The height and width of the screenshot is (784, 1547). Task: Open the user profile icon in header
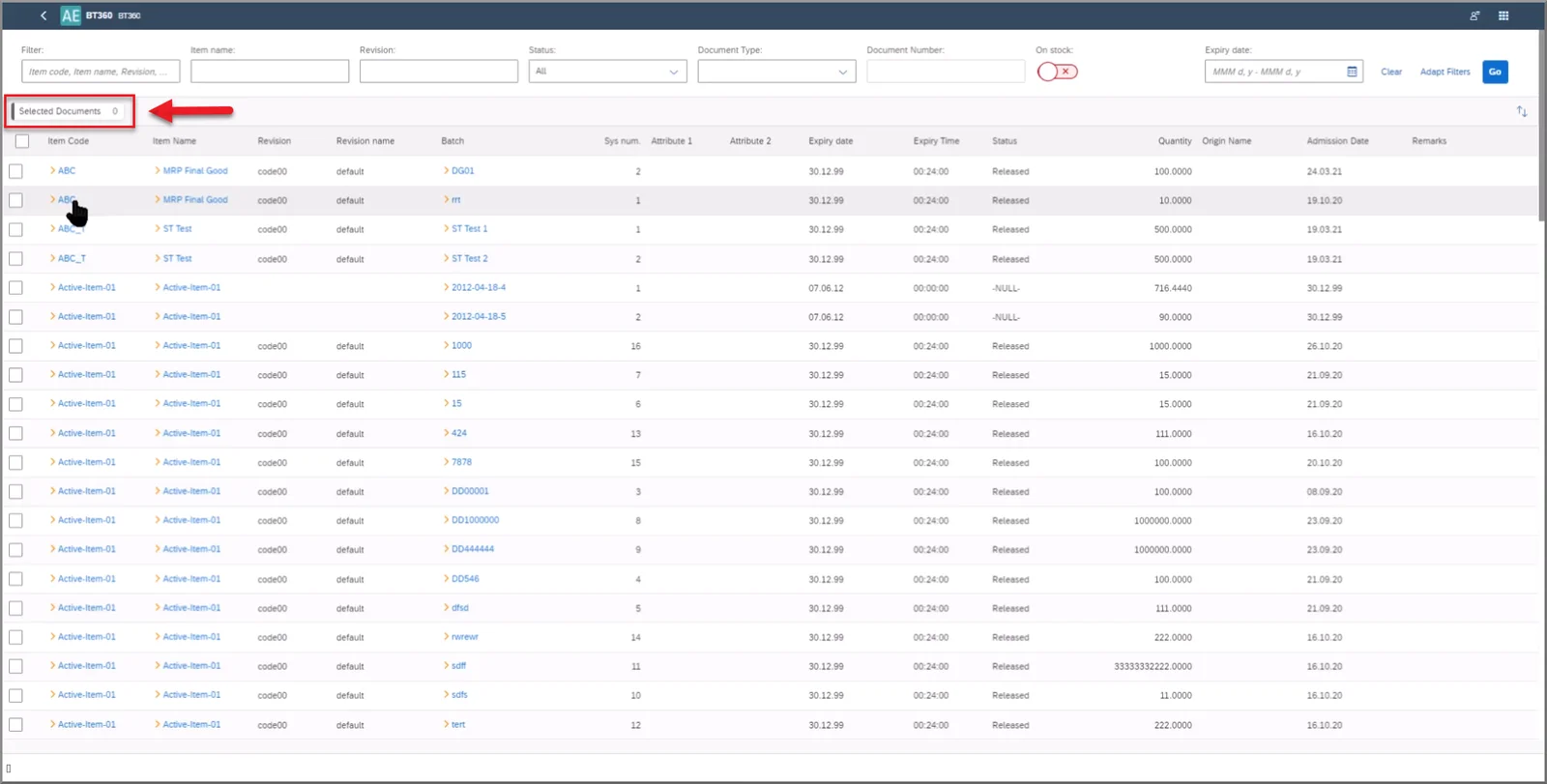click(1474, 15)
